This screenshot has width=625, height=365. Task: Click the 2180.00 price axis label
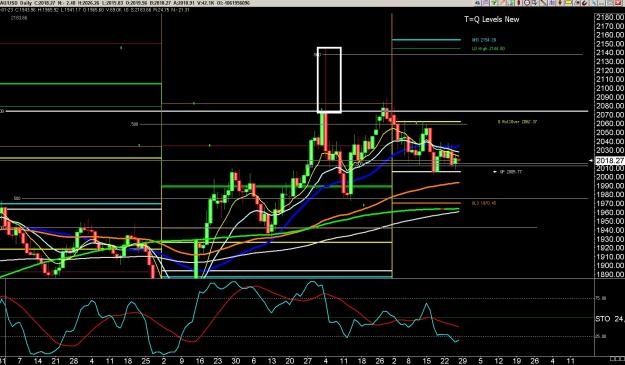pyautogui.click(x=610, y=17)
